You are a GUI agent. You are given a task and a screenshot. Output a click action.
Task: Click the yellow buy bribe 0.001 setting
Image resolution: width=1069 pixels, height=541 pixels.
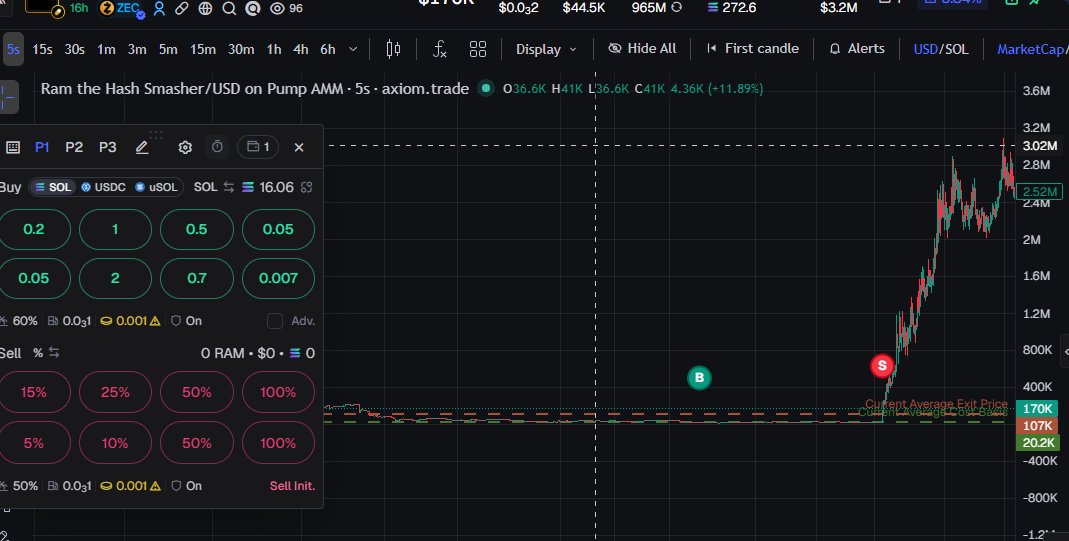coord(130,320)
